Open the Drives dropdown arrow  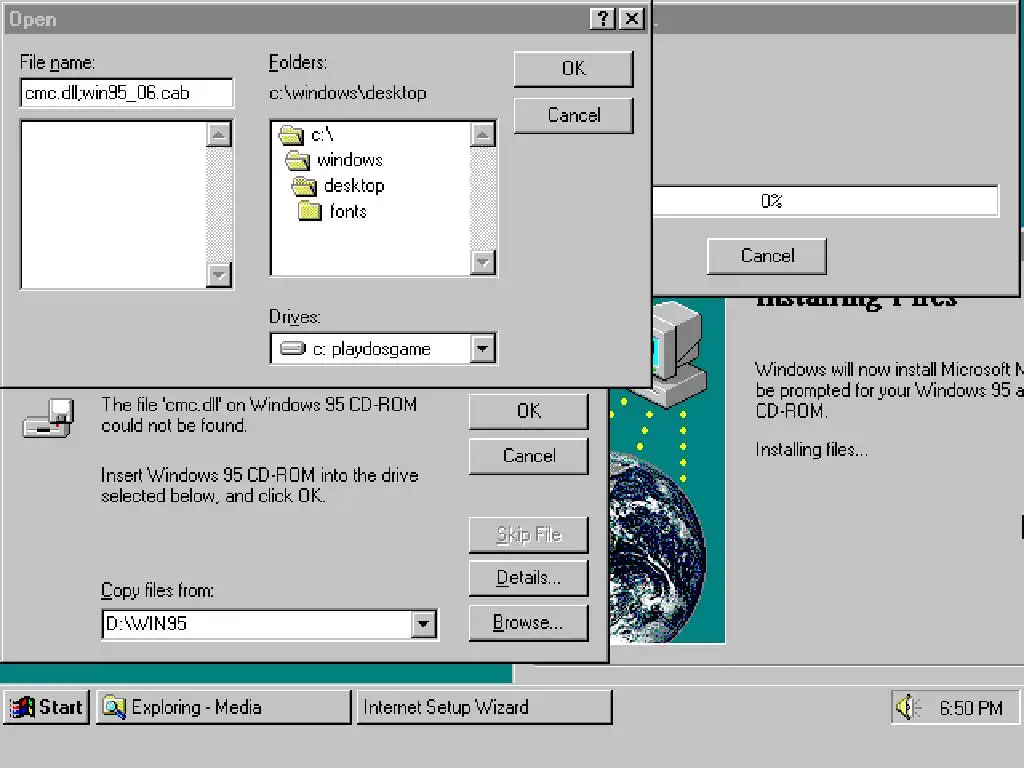[482, 349]
